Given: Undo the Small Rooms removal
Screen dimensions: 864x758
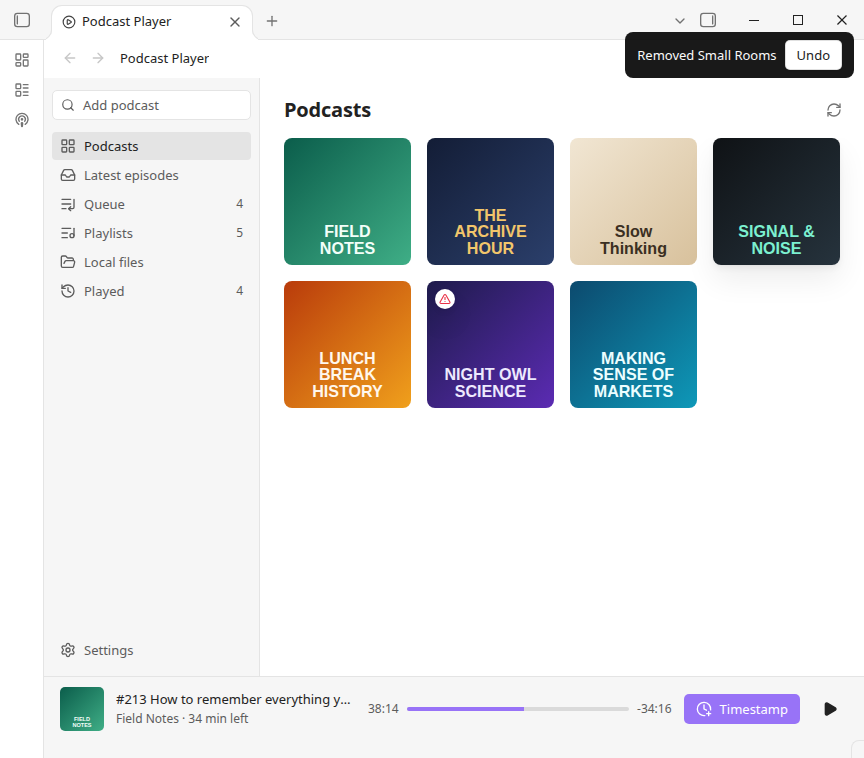Looking at the screenshot, I should click(813, 55).
